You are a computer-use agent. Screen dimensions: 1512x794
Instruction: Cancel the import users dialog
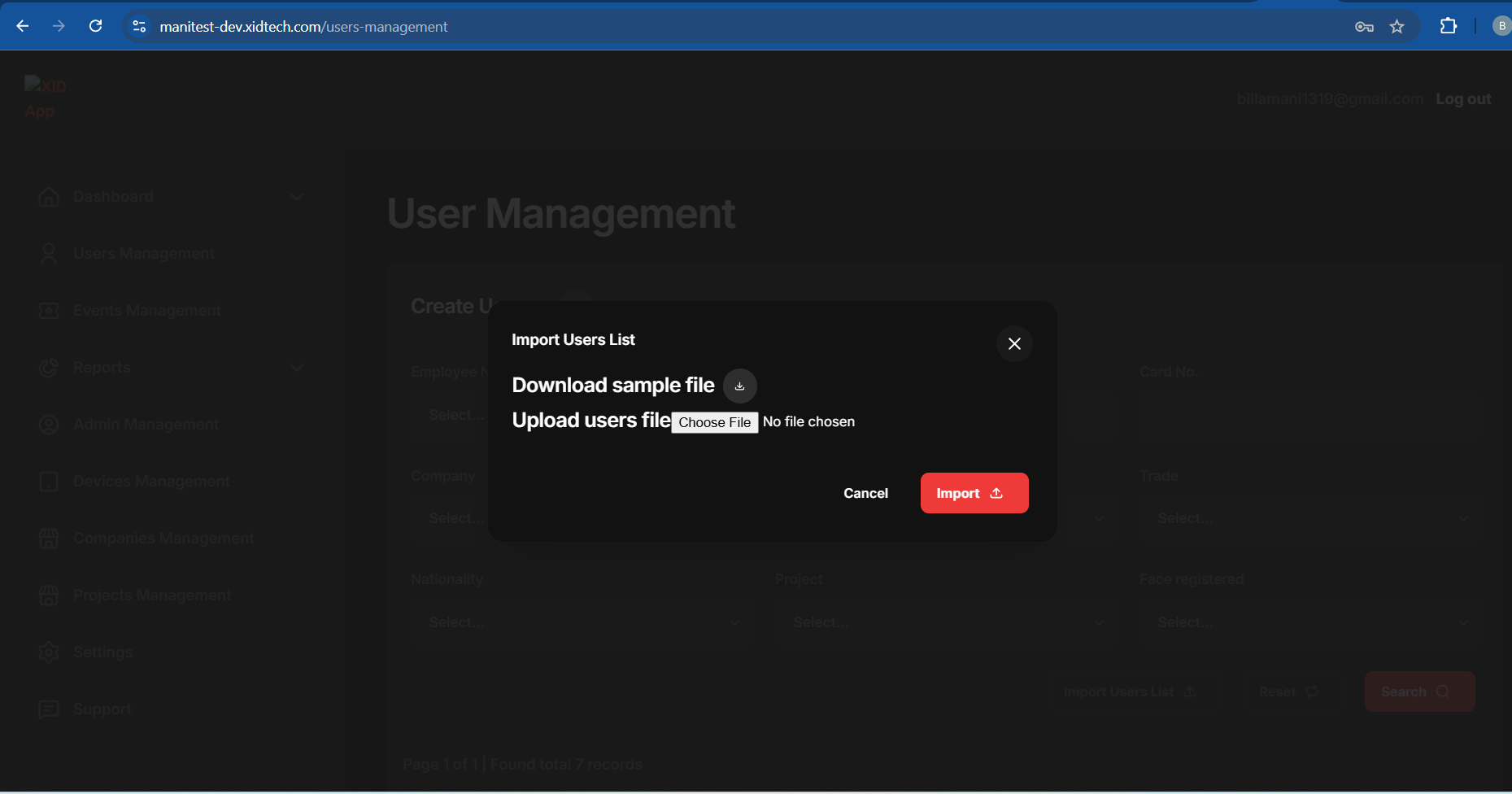coord(865,493)
